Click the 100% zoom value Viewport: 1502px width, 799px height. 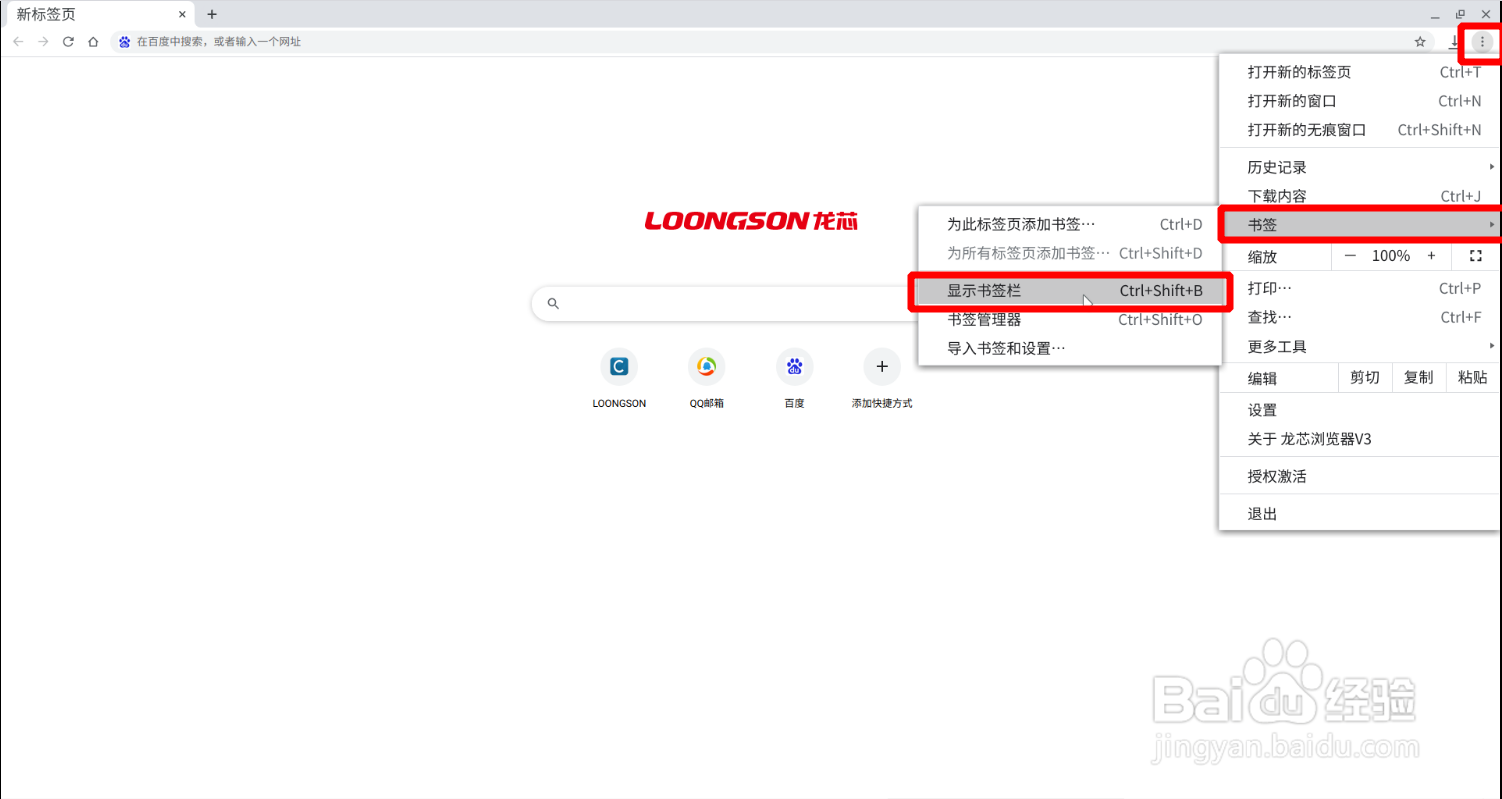click(x=1390, y=256)
